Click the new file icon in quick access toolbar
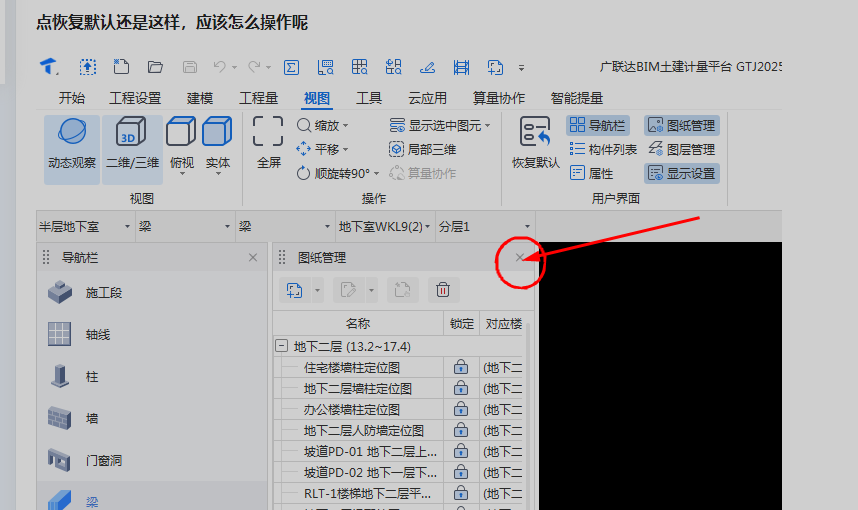Viewport: 858px width, 510px height. click(x=121, y=67)
